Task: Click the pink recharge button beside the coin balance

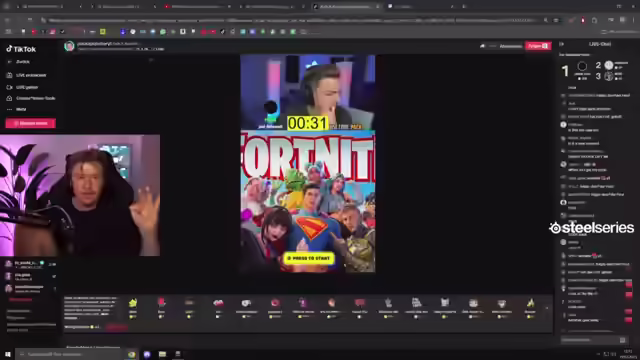Action: (x=117, y=327)
